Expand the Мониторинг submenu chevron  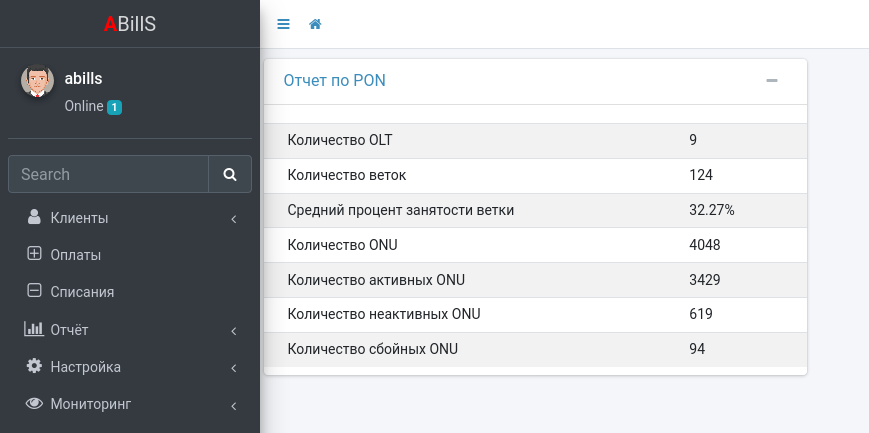pos(233,405)
